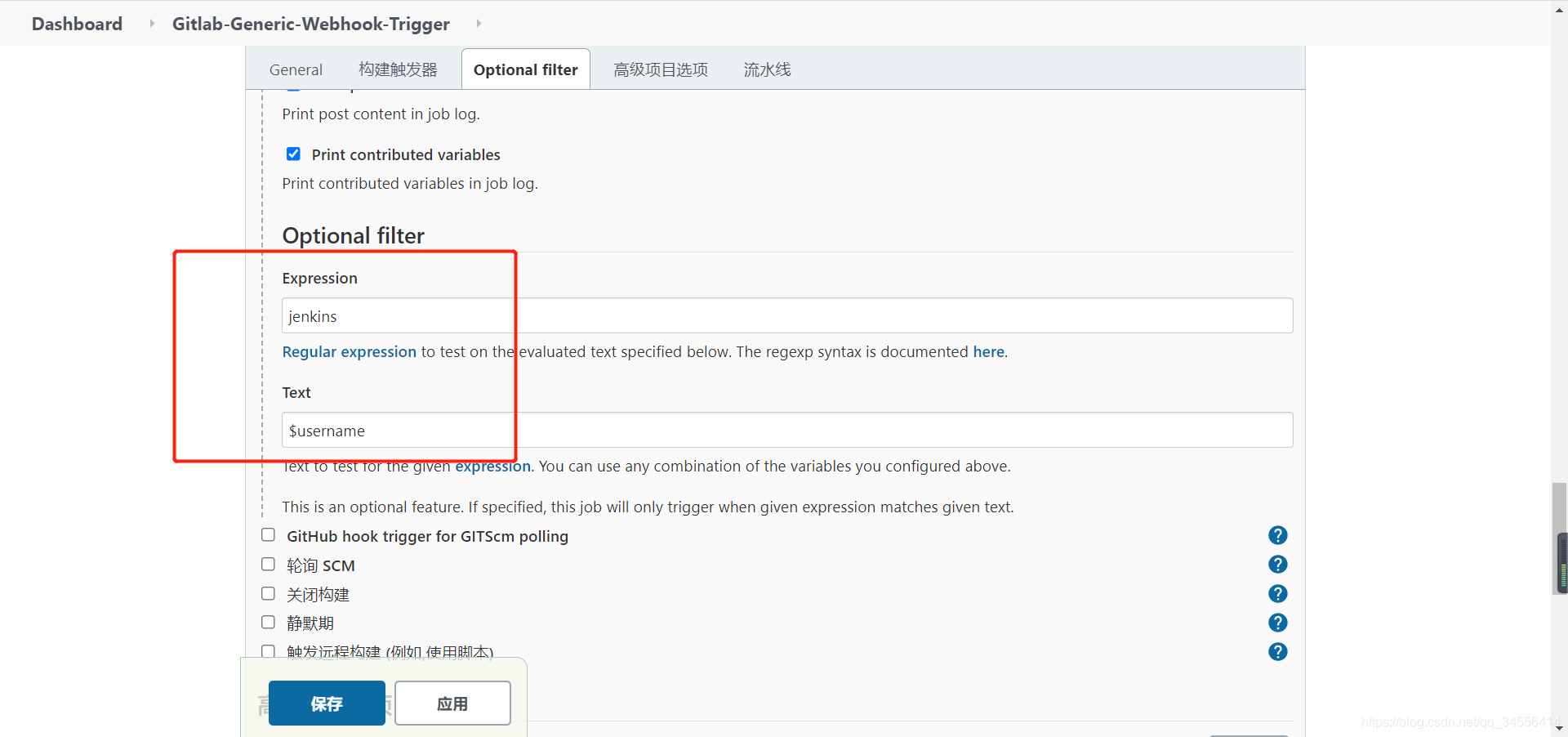Click the scrollbar down arrow
Image resolution: width=1568 pixels, height=737 pixels.
[x=1559, y=728]
